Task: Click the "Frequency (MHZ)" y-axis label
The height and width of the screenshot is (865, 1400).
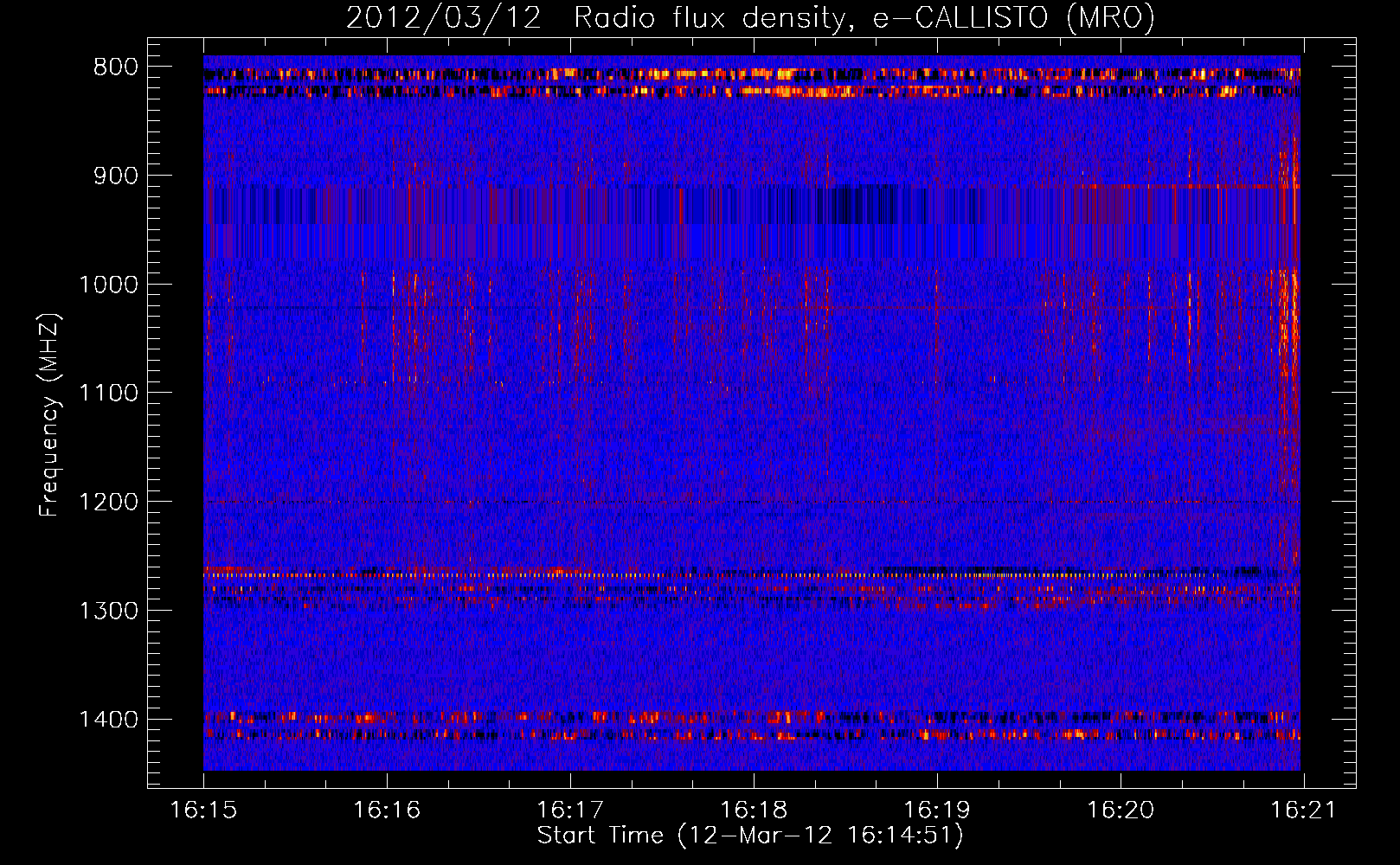Action: pos(50,415)
